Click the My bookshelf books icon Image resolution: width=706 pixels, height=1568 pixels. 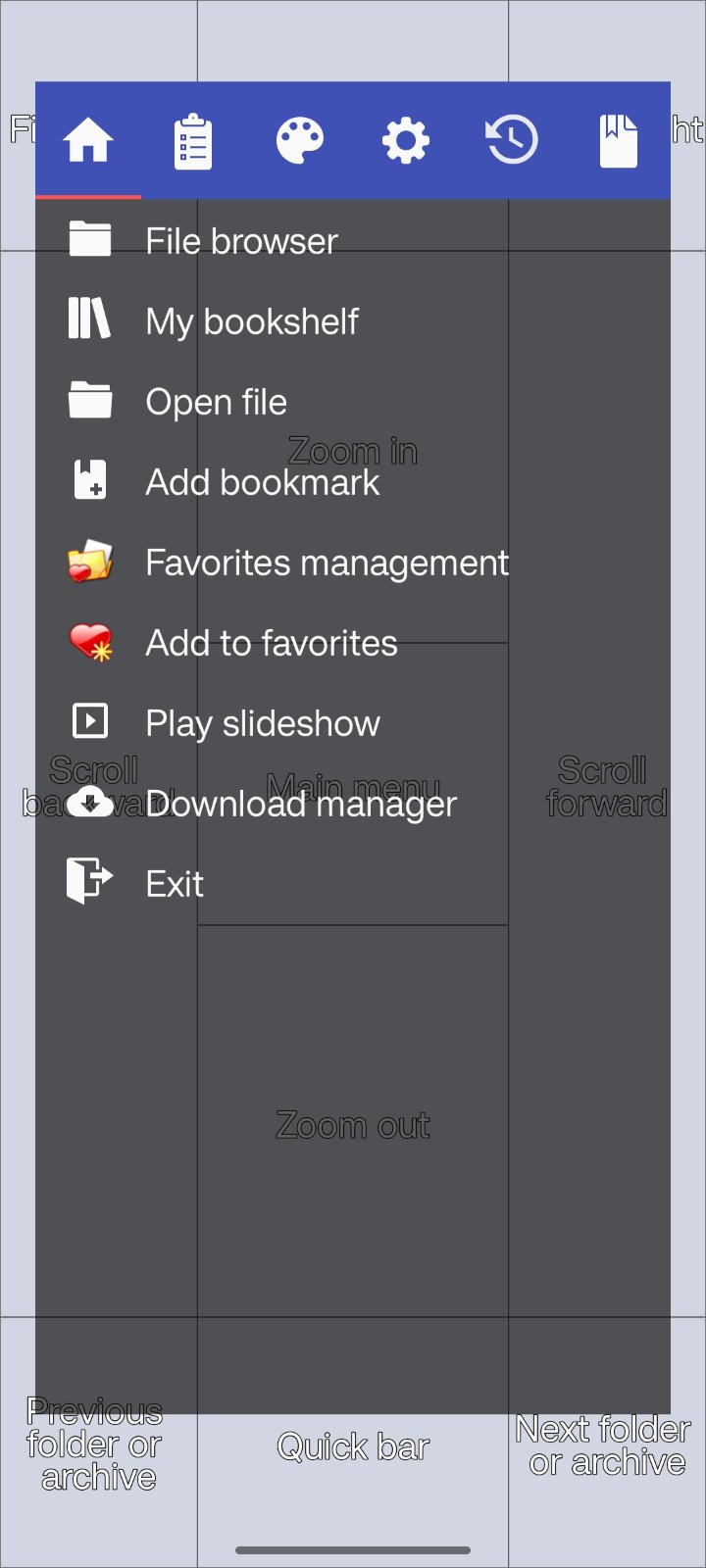click(90, 319)
